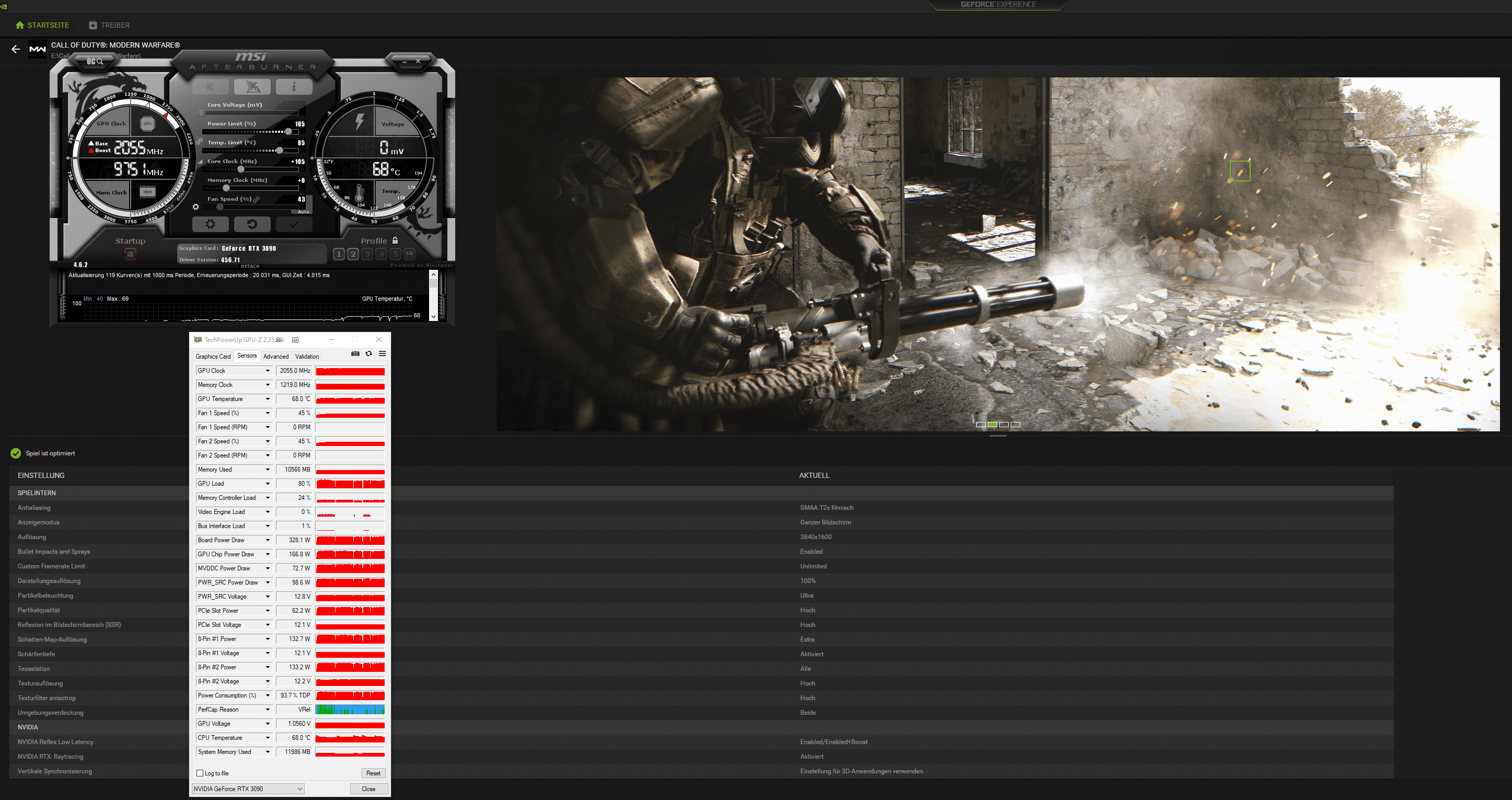Click the Power Limit slider handle
1512x800 pixels.
pyautogui.click(x=288, y=132)
